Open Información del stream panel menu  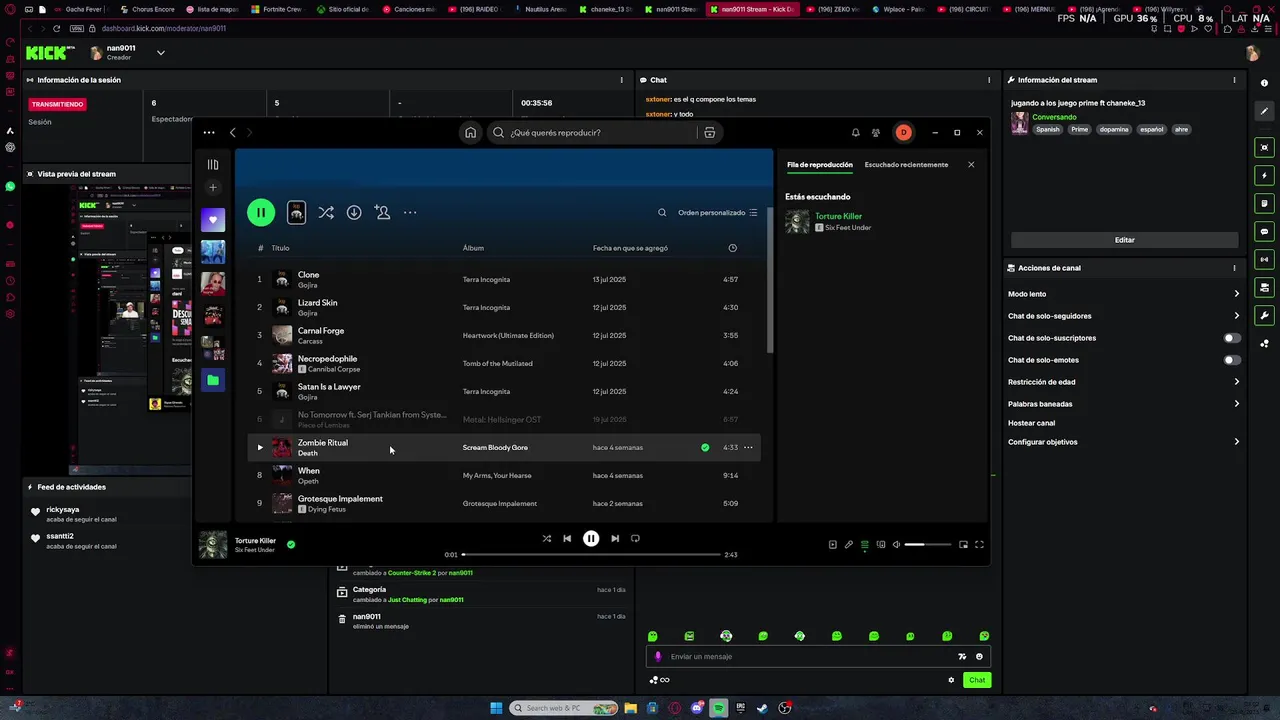(1234, 80)
